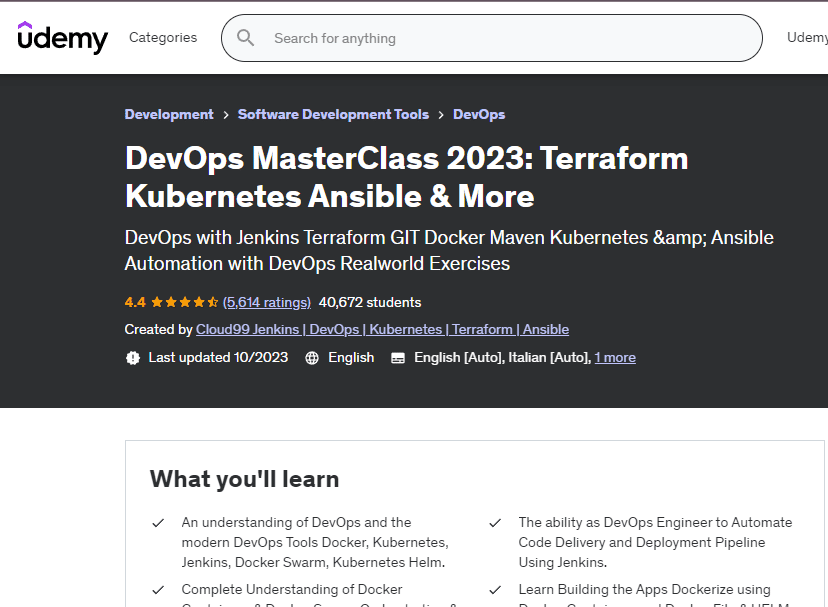Click 'Learn Building the Apps Dockerize' item

click(x=654, y=594)
